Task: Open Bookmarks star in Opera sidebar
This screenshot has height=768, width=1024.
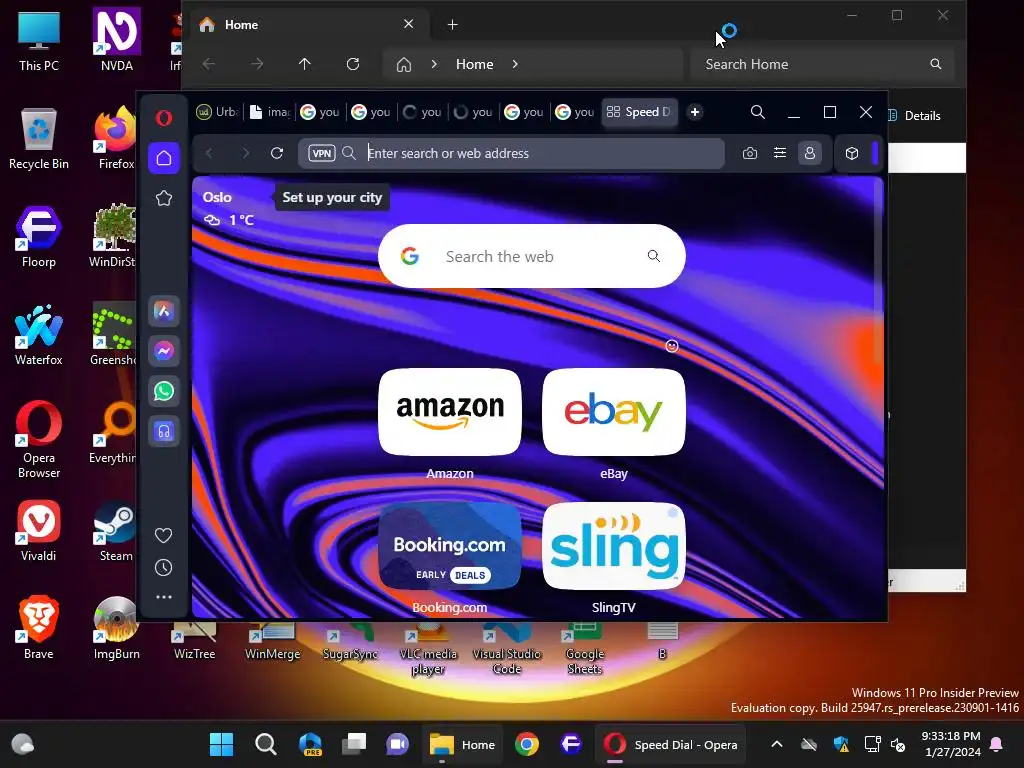Action: tap(164, 199)
